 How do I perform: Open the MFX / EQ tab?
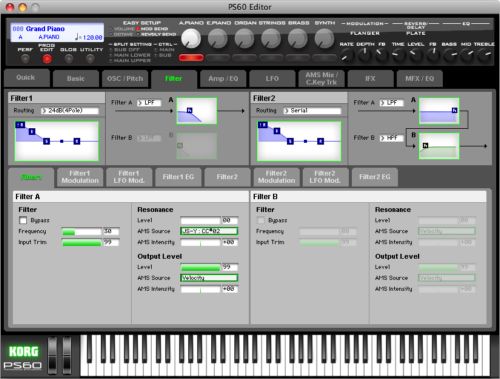[x=420, y=79]
